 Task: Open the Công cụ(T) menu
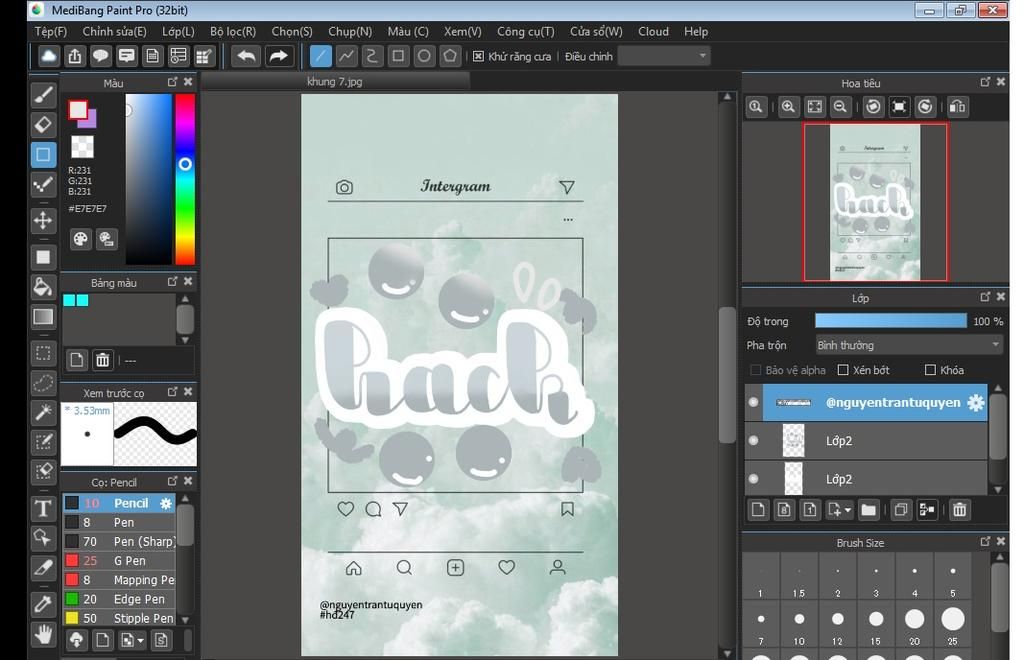click(525, 31)
